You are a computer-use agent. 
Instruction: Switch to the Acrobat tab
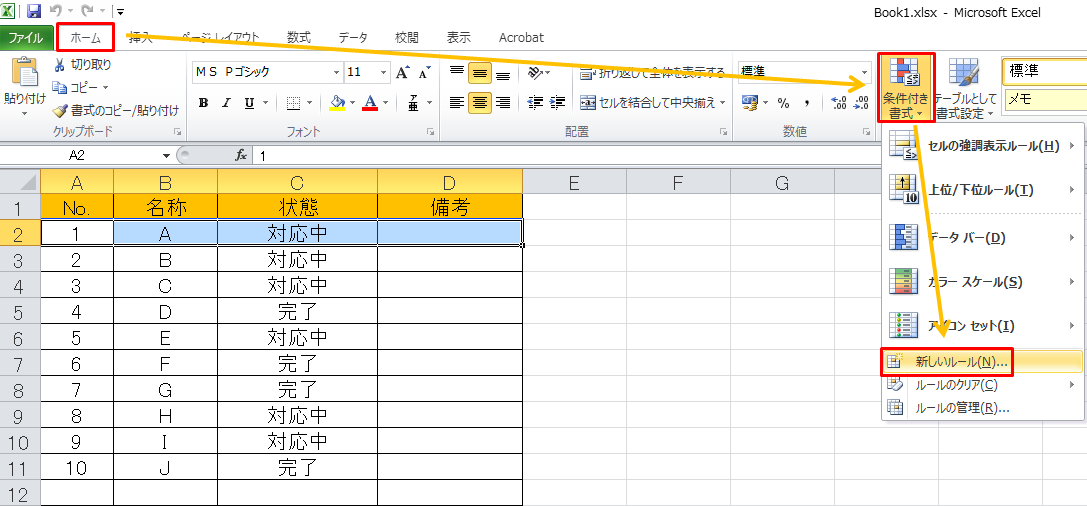pos(521,38)
